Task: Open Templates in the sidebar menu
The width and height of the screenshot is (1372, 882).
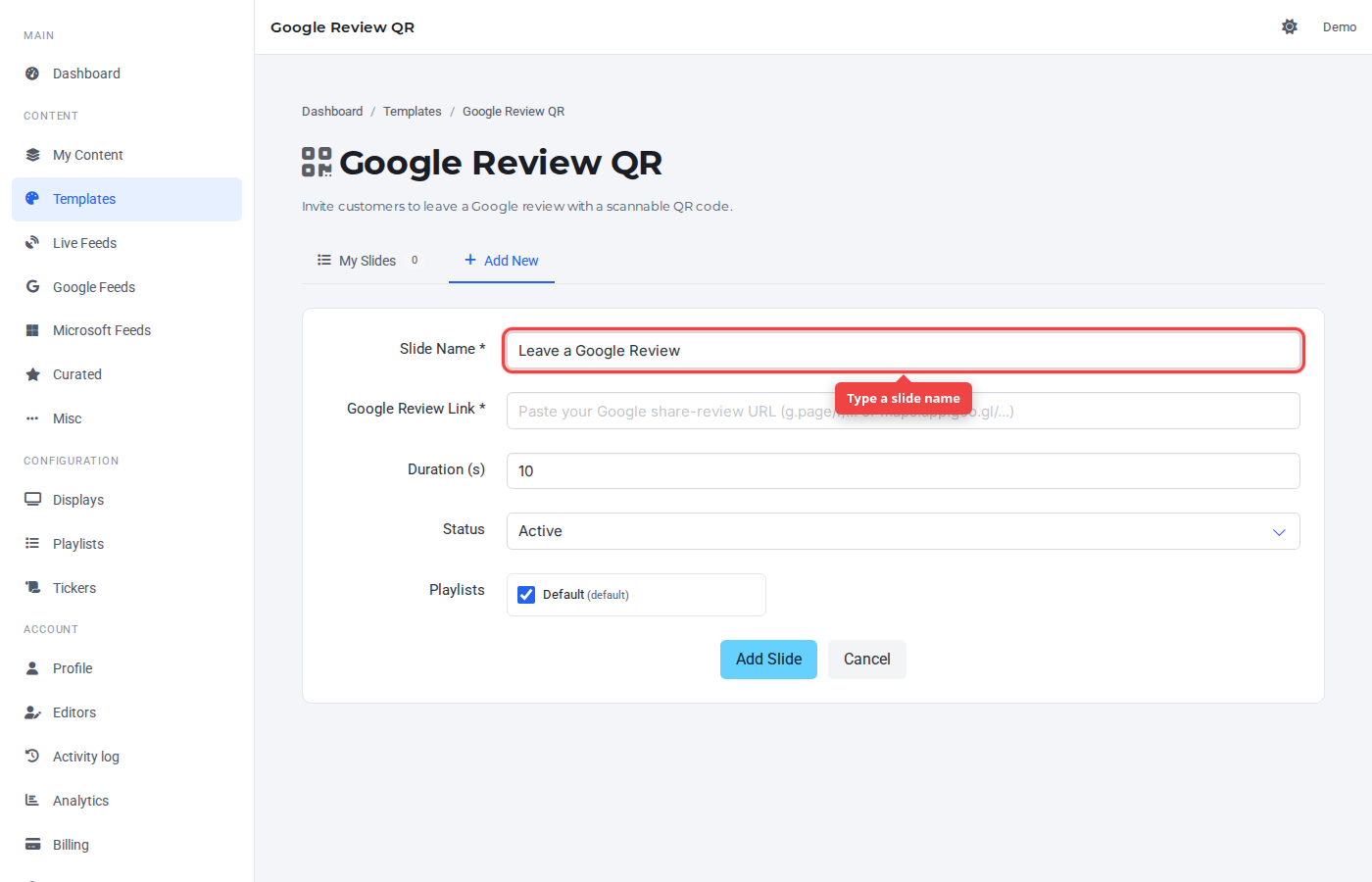Action: [126, 199]
